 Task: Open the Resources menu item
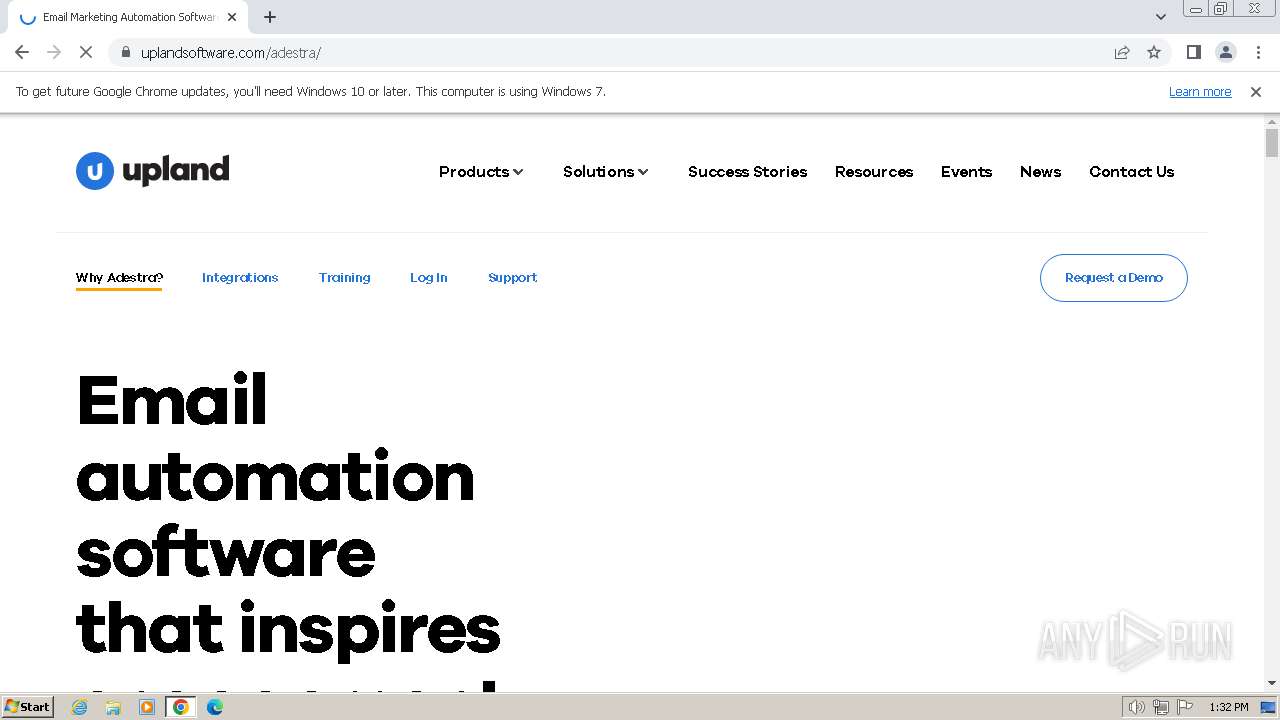tap(874, 172)
